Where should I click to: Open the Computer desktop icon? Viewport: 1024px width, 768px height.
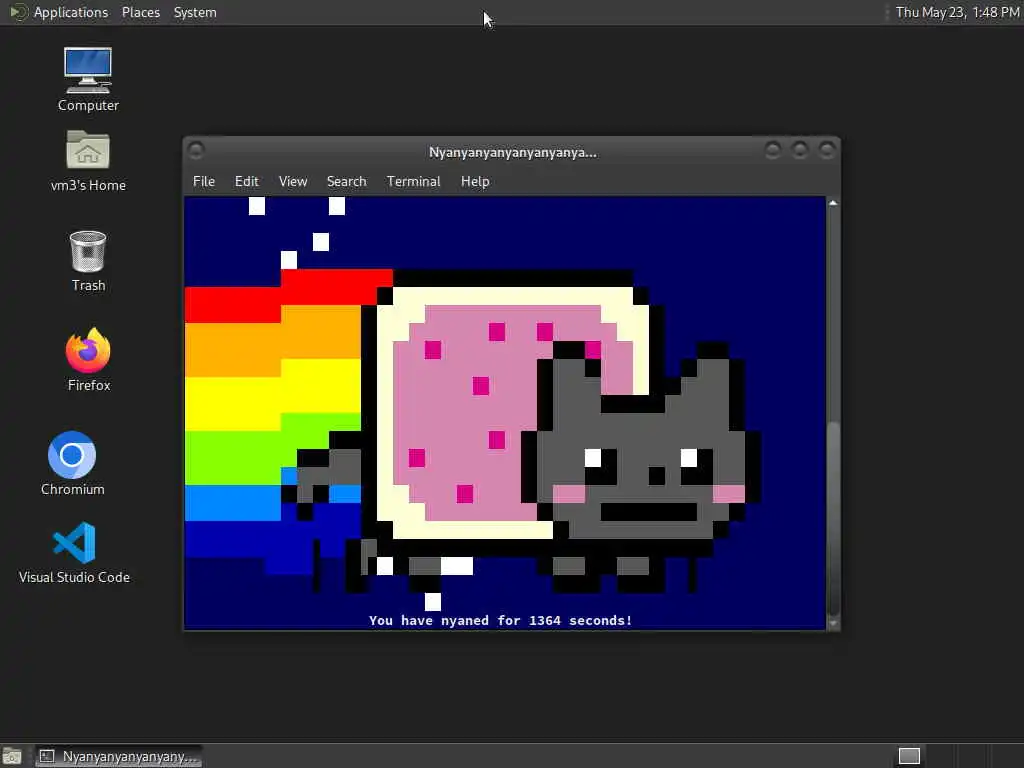coord(88,79)
